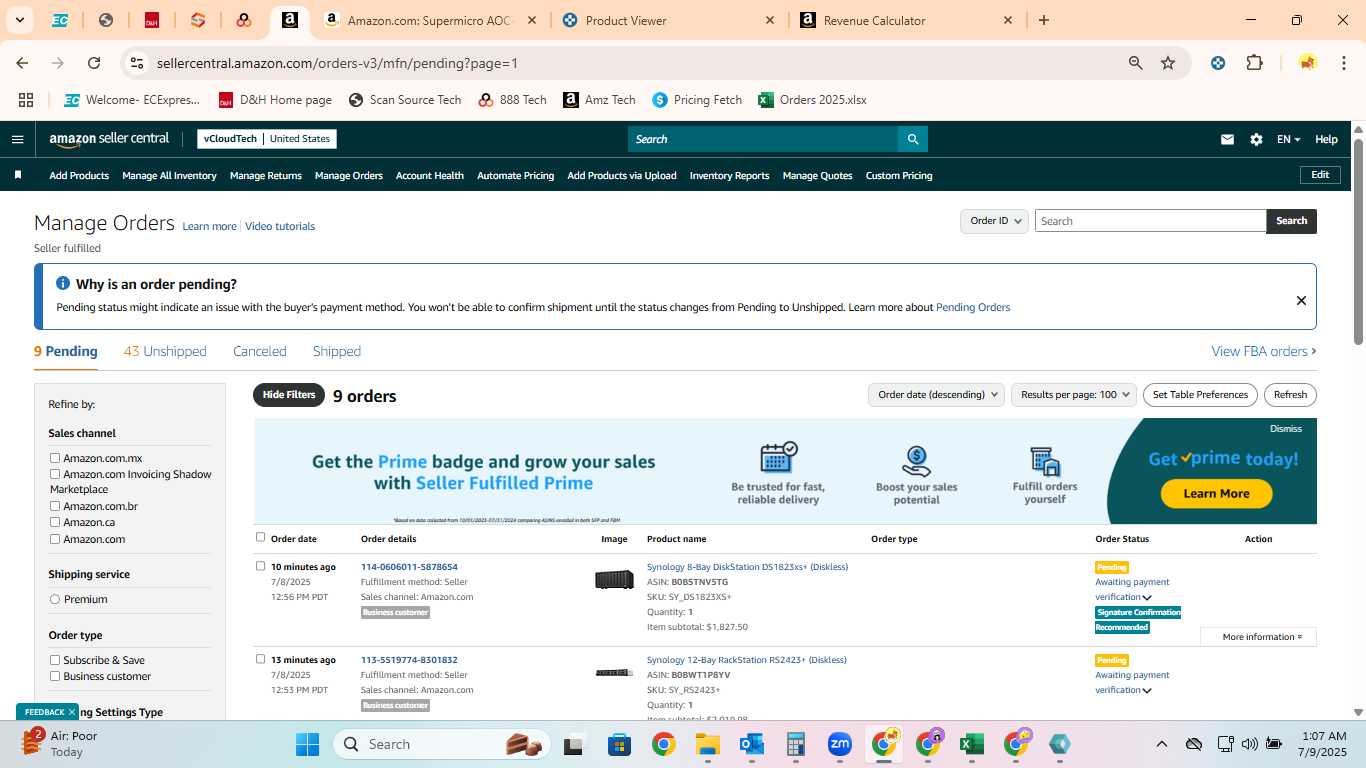Open the vCloudTech United States account switcher

pos(267,139)
